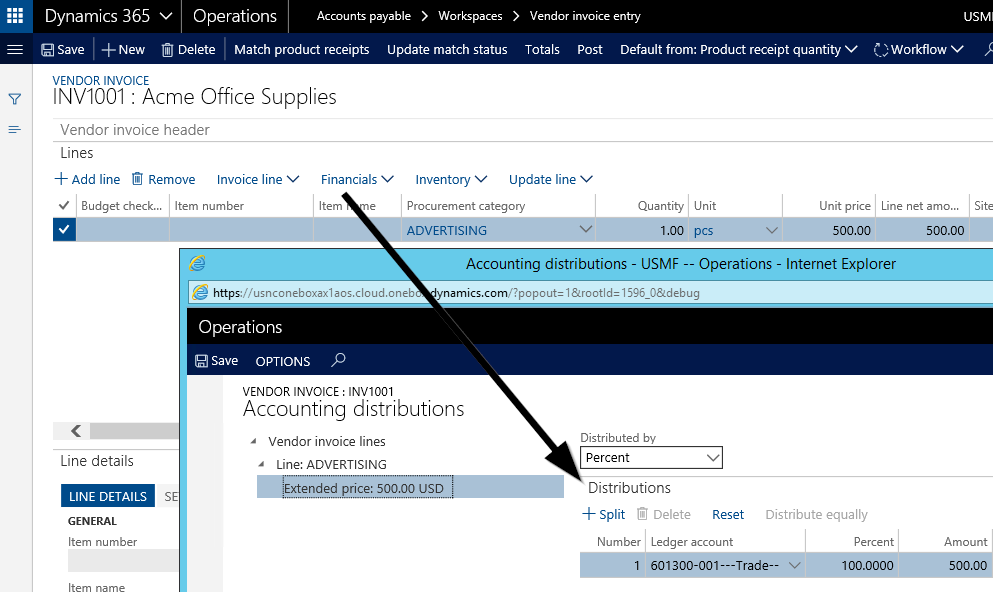
Task: Switch to the LINE DETAILS tab
Action: click(108, 496)
